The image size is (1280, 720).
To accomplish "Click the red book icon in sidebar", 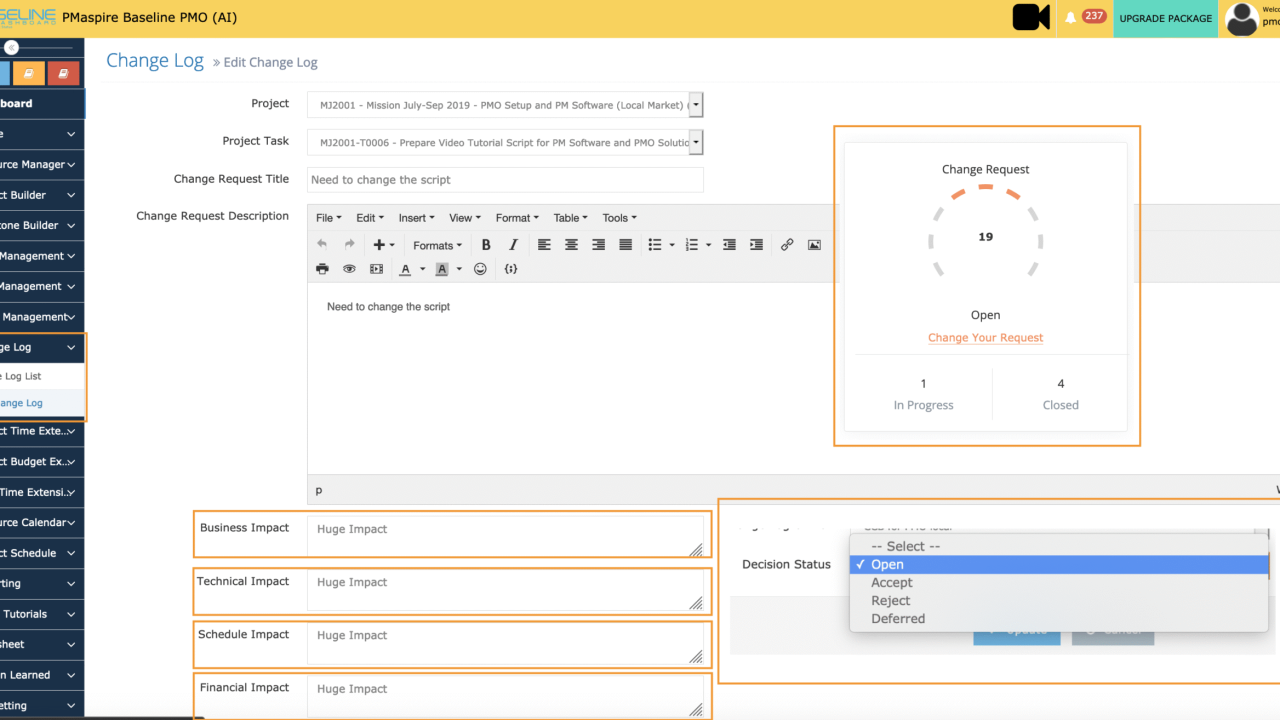I will click(63, 73).
